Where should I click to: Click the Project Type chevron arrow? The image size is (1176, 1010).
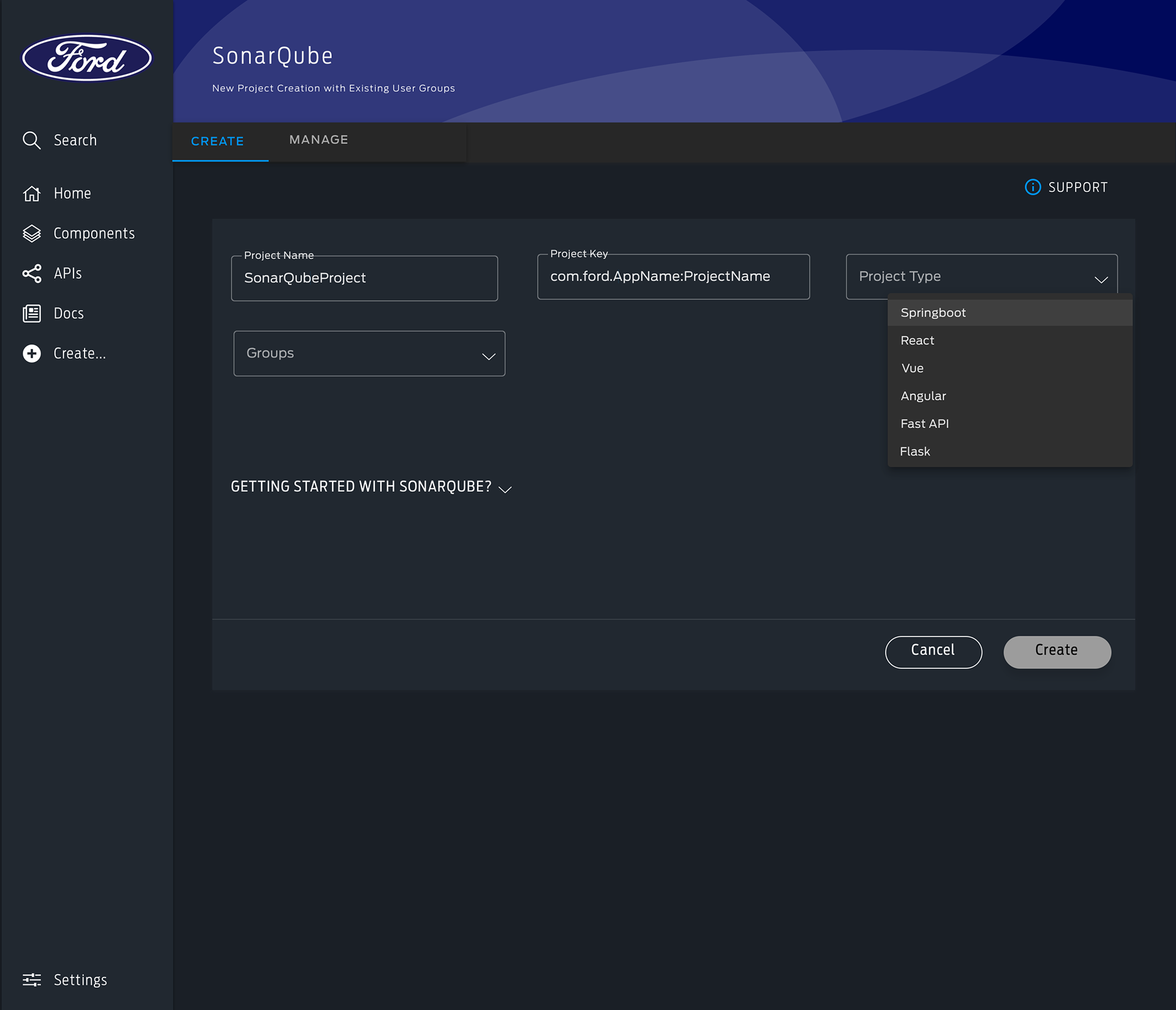(x=1101, y=279)
